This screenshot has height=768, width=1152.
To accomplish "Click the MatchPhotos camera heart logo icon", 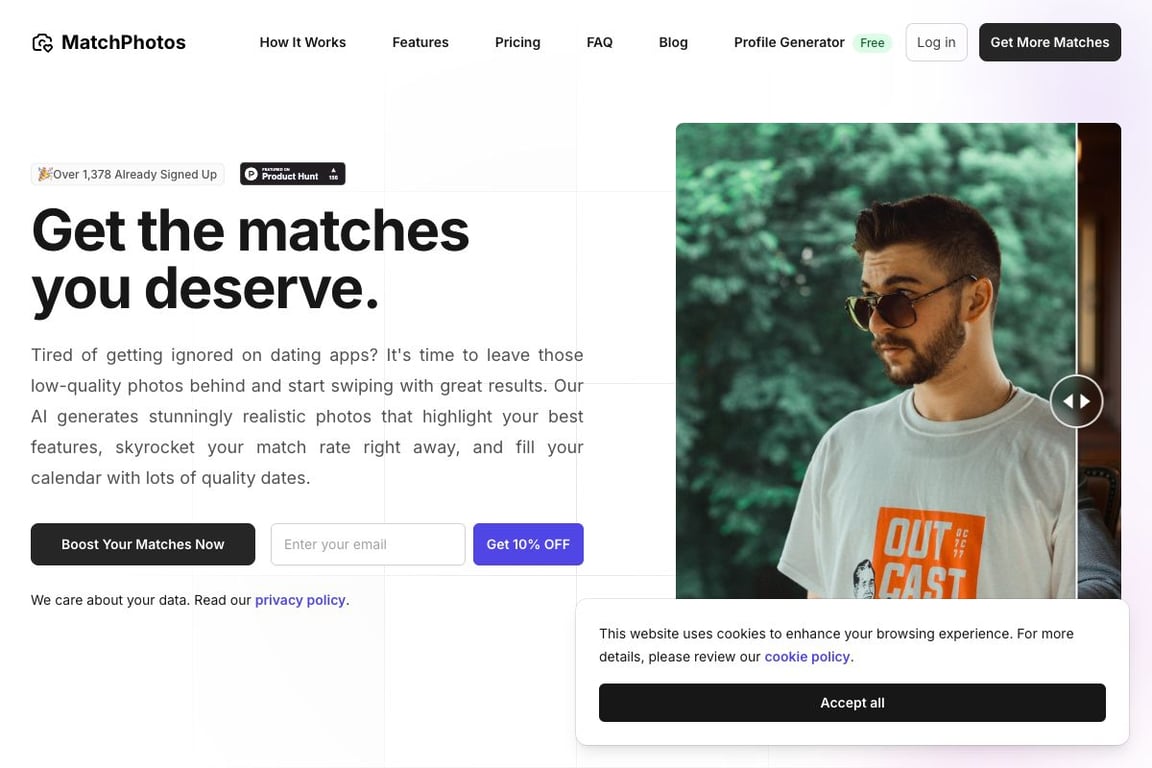I will [43, 43].
